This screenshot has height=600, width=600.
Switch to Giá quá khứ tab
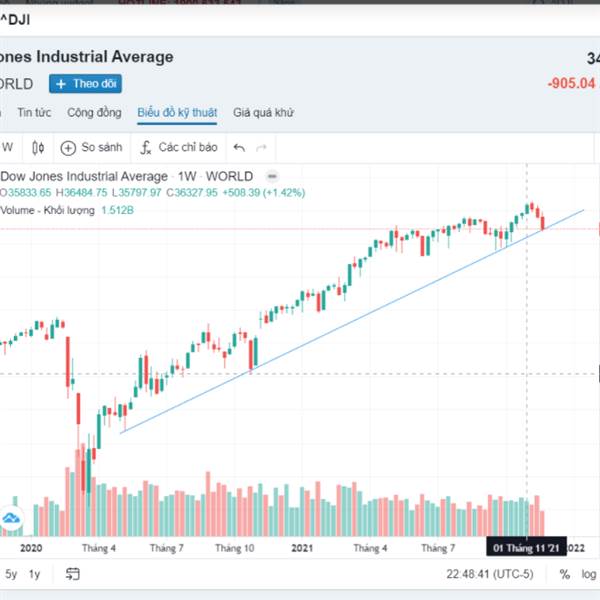[x=263, y=112]
